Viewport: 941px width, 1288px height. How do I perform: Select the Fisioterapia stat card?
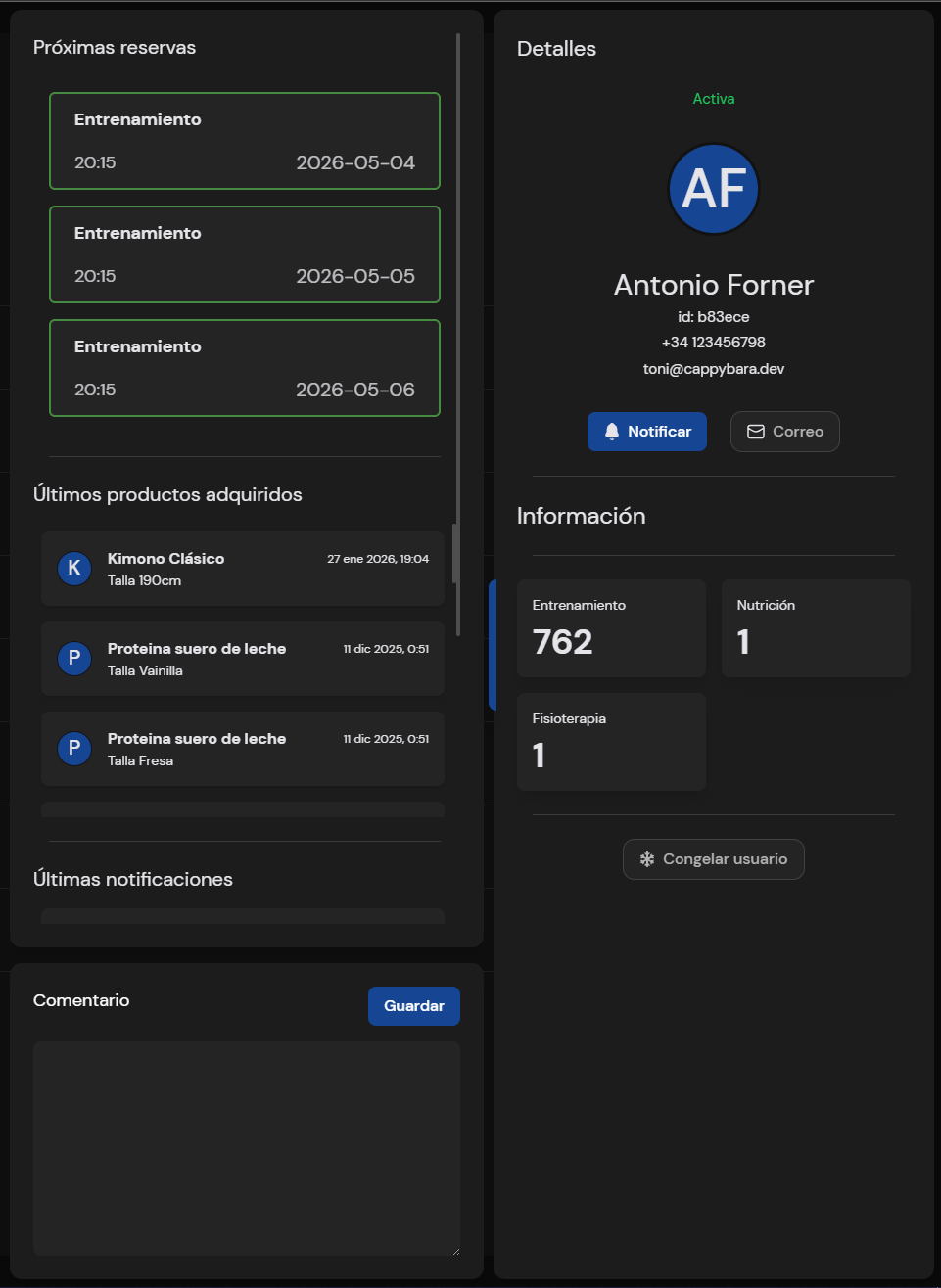(x=611, y=742)
